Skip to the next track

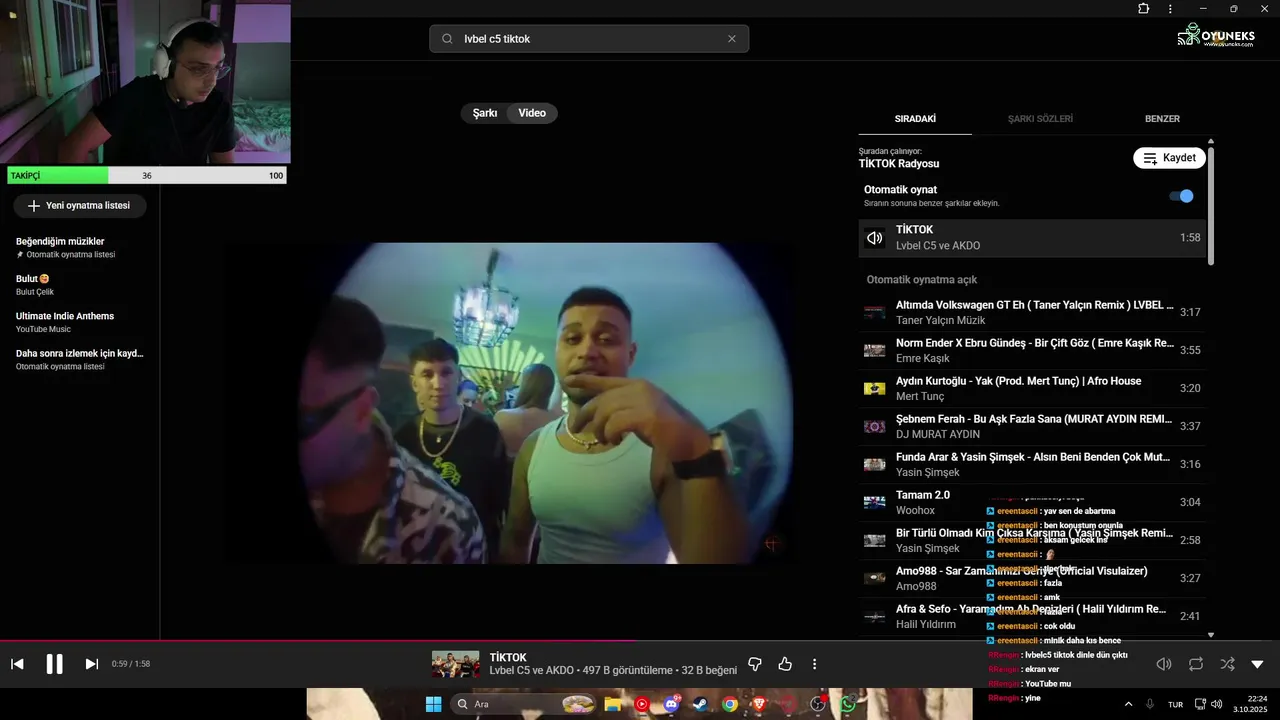(91, 664)
